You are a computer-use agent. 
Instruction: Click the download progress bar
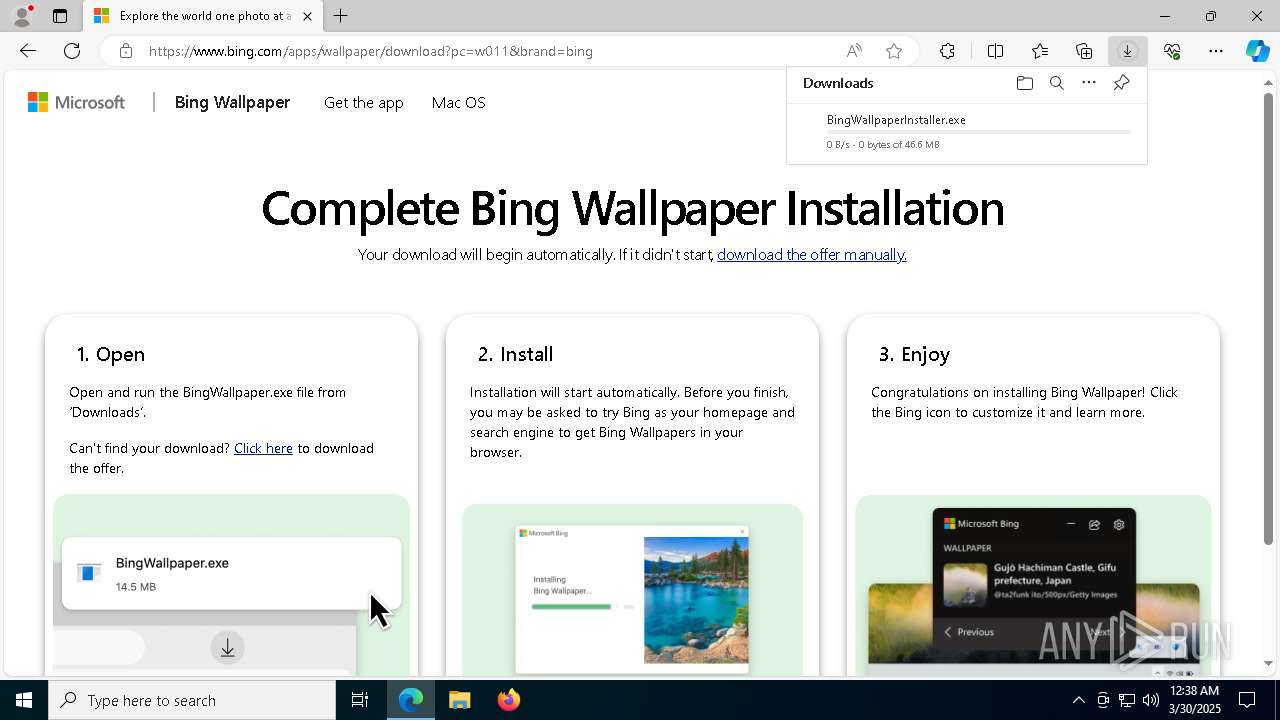pyautogui.click(x=978, y=132)
